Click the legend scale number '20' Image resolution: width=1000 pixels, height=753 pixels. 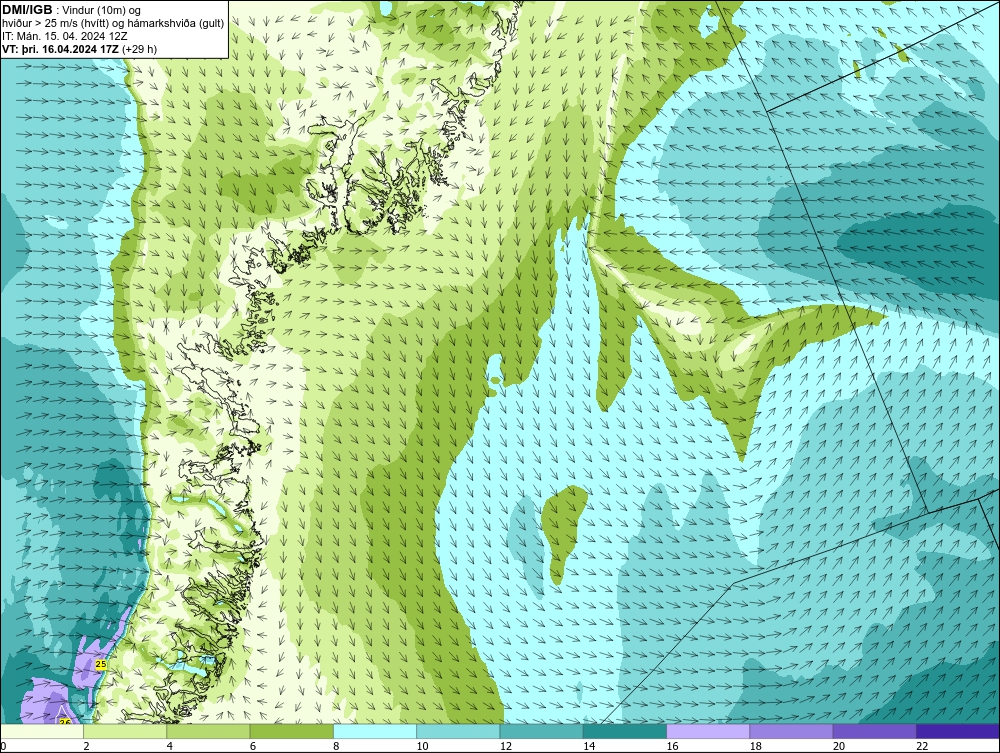click(x=838, y=747)
